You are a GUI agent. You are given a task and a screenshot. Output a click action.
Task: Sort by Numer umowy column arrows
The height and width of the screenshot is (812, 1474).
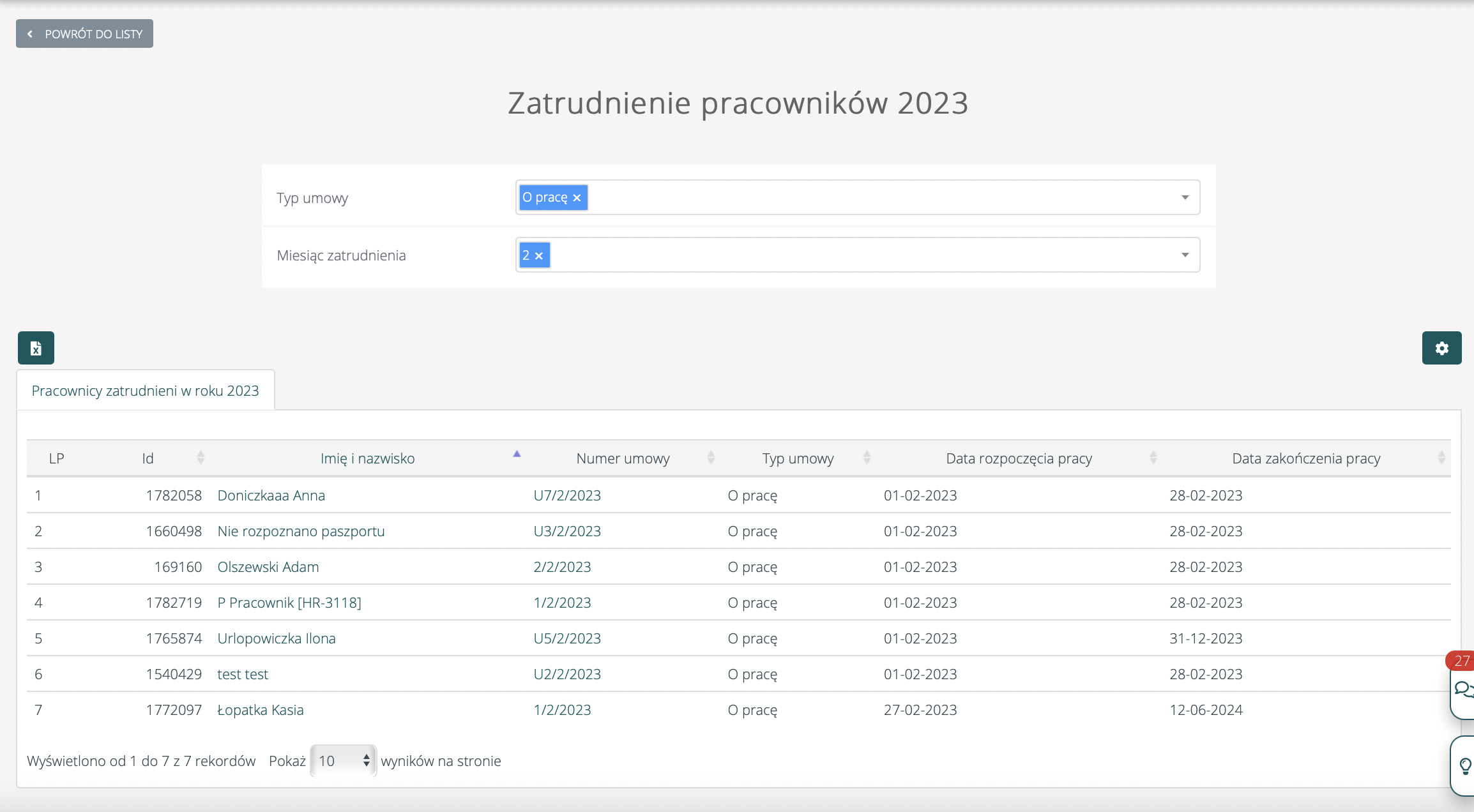tap(711, 458)
